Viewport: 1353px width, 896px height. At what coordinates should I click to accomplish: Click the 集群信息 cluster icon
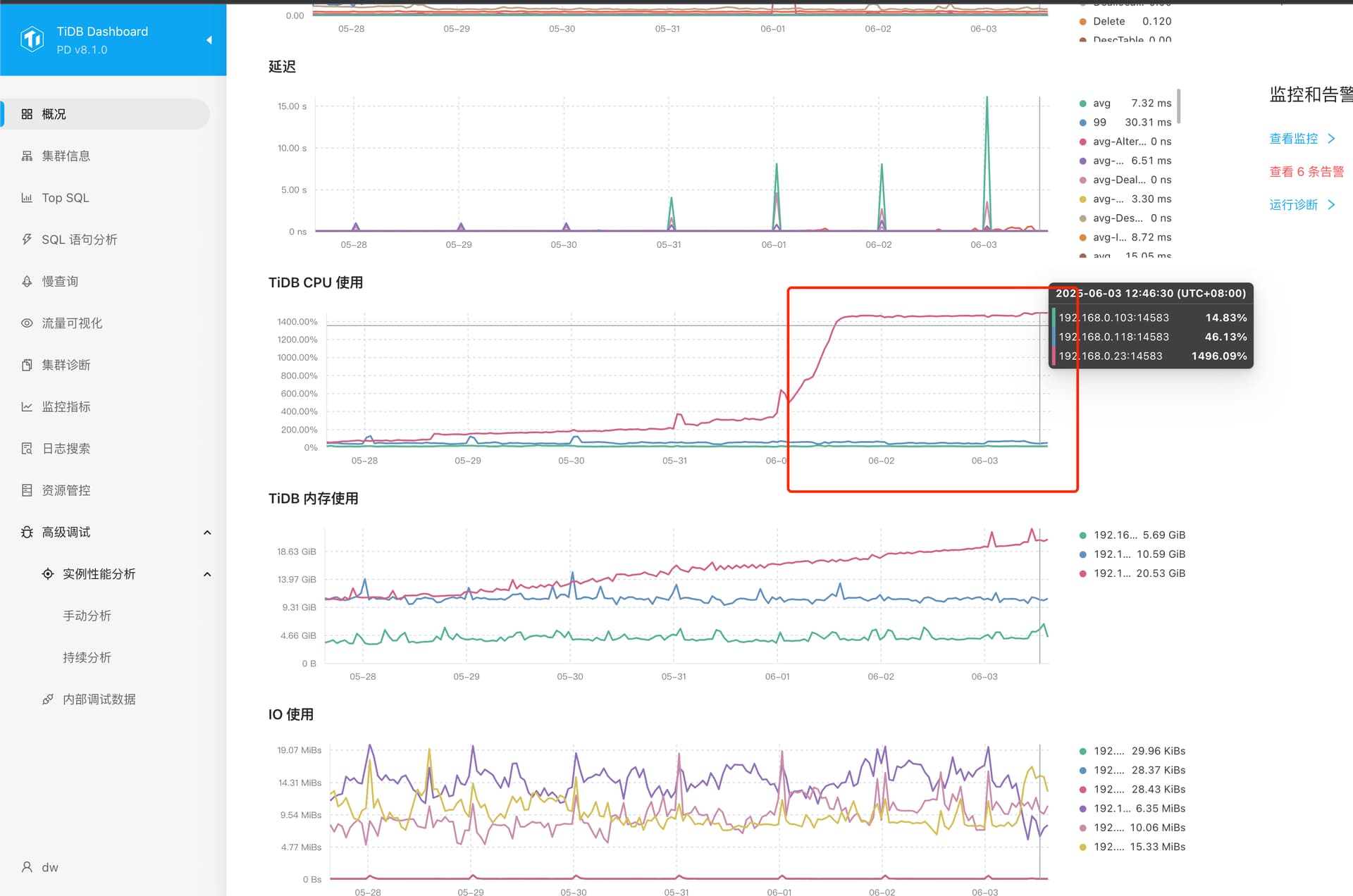coord(27,156)
